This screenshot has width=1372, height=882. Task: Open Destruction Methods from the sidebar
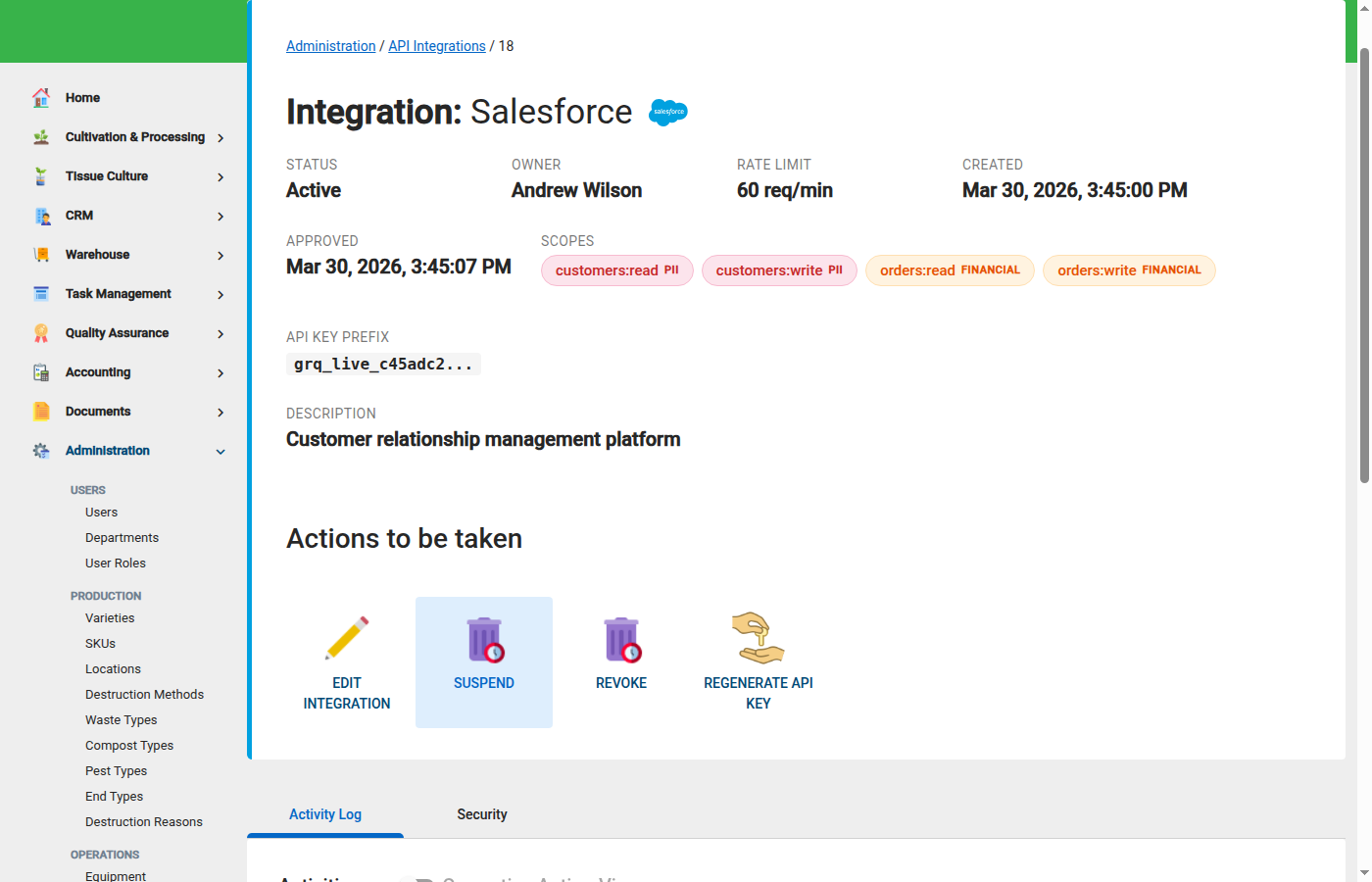pos(144,694)
